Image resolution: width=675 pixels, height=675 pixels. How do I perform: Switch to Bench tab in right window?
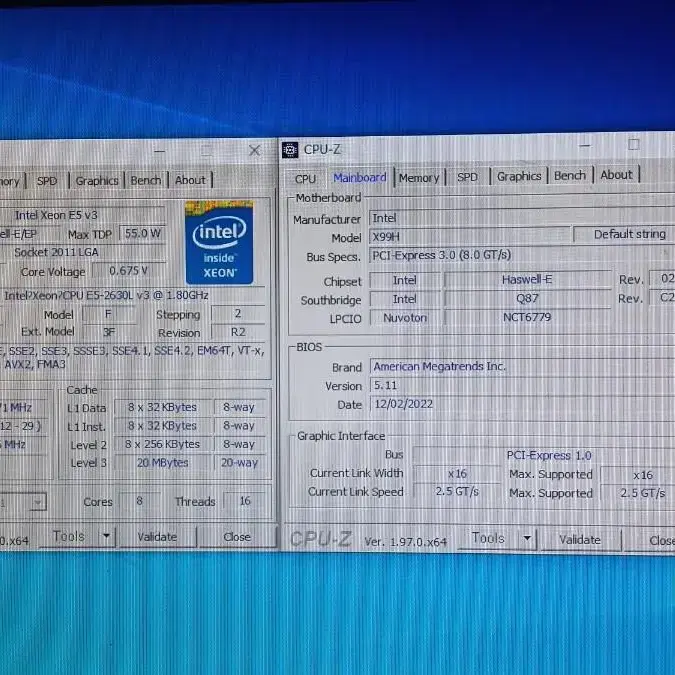coord(570,175)
